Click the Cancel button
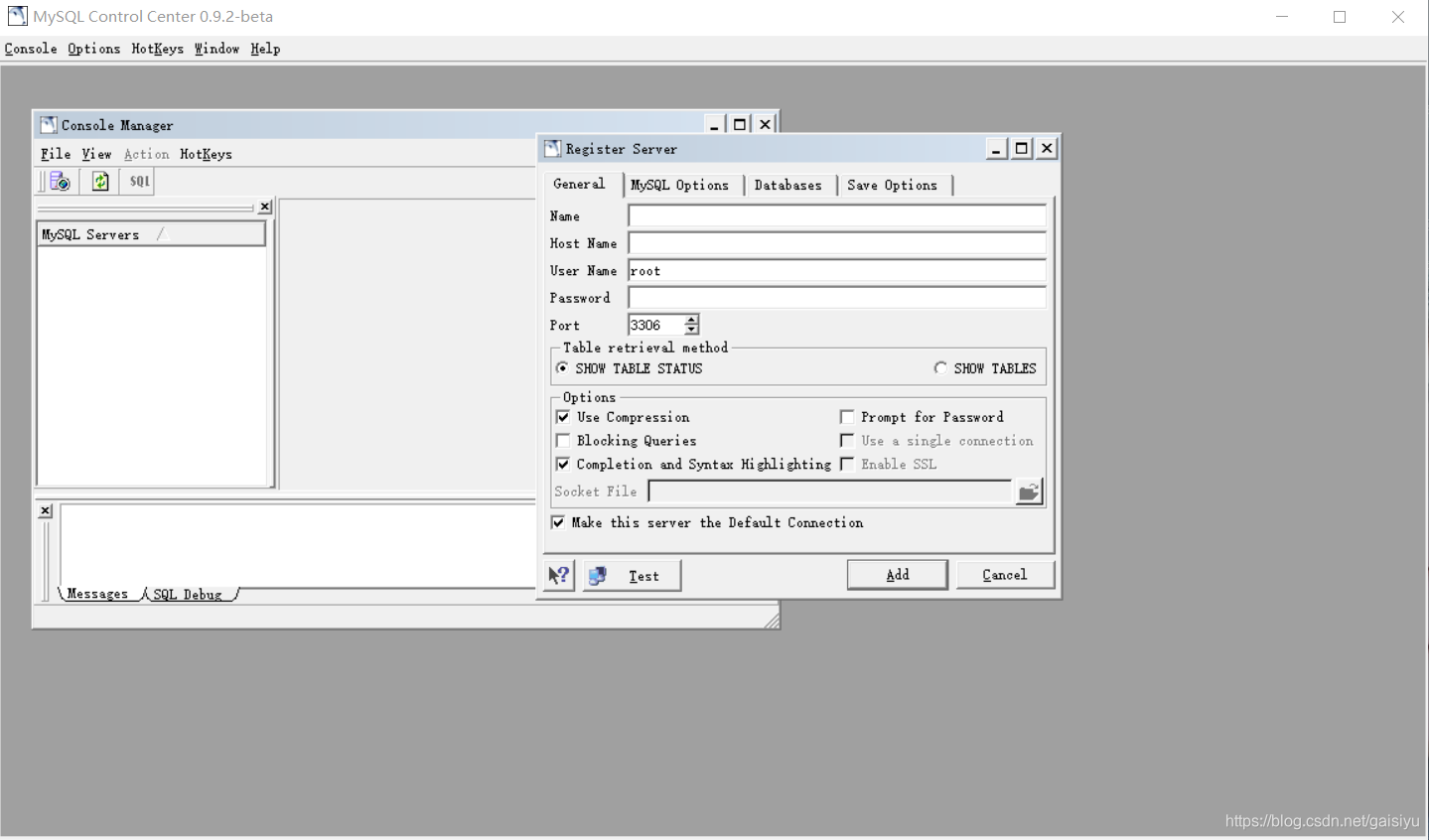This screenshot has height=840, width=1429. 1005,575
